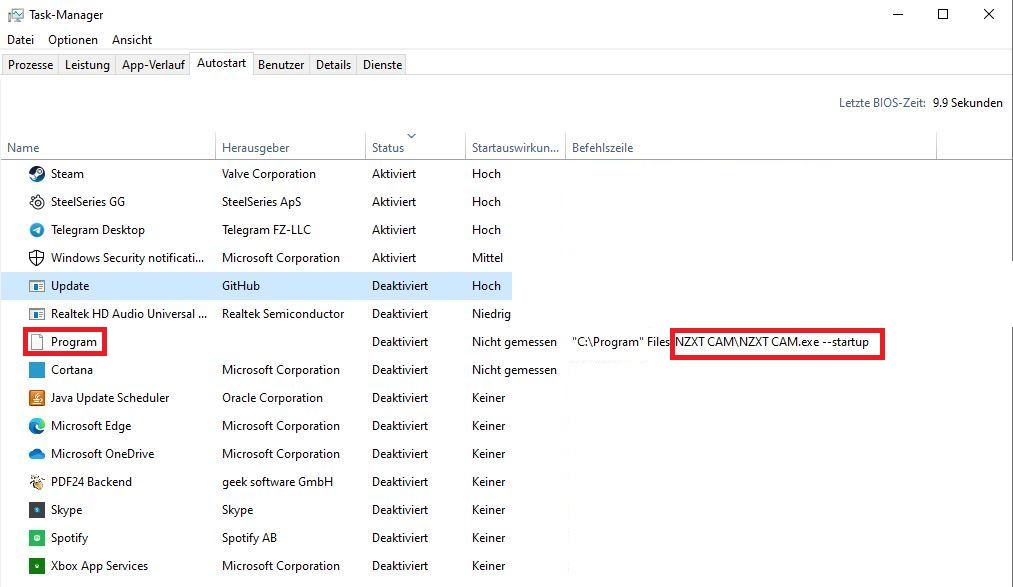Select the Update entry name

(70, 286)
